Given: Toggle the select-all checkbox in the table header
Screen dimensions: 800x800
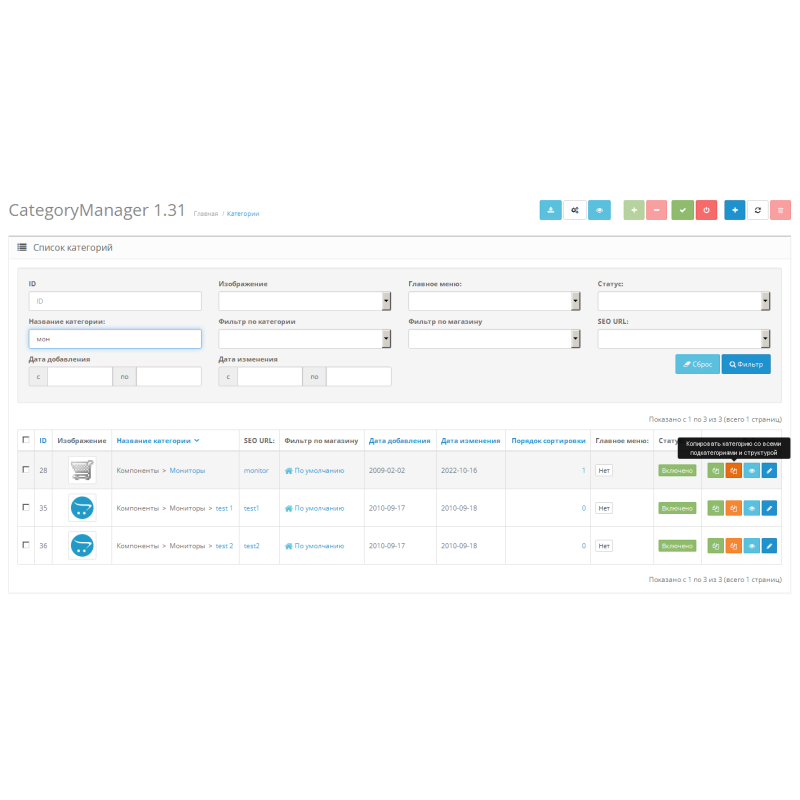Looking at the screenshot, I should pyautogui.click(x=26, y=439).
